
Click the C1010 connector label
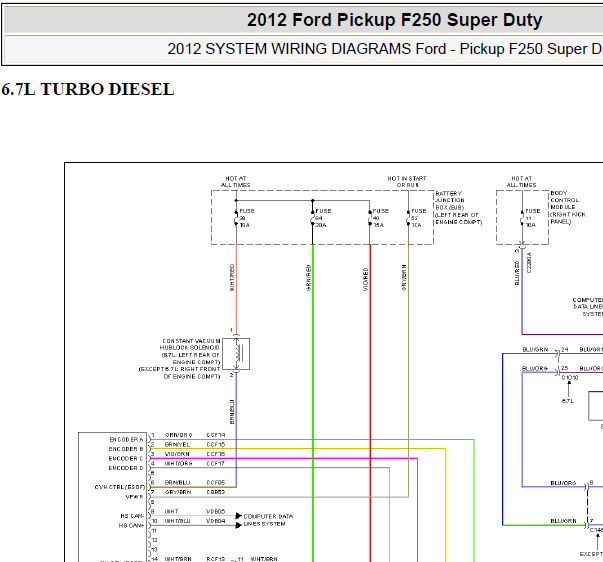(x=570, y=378)
